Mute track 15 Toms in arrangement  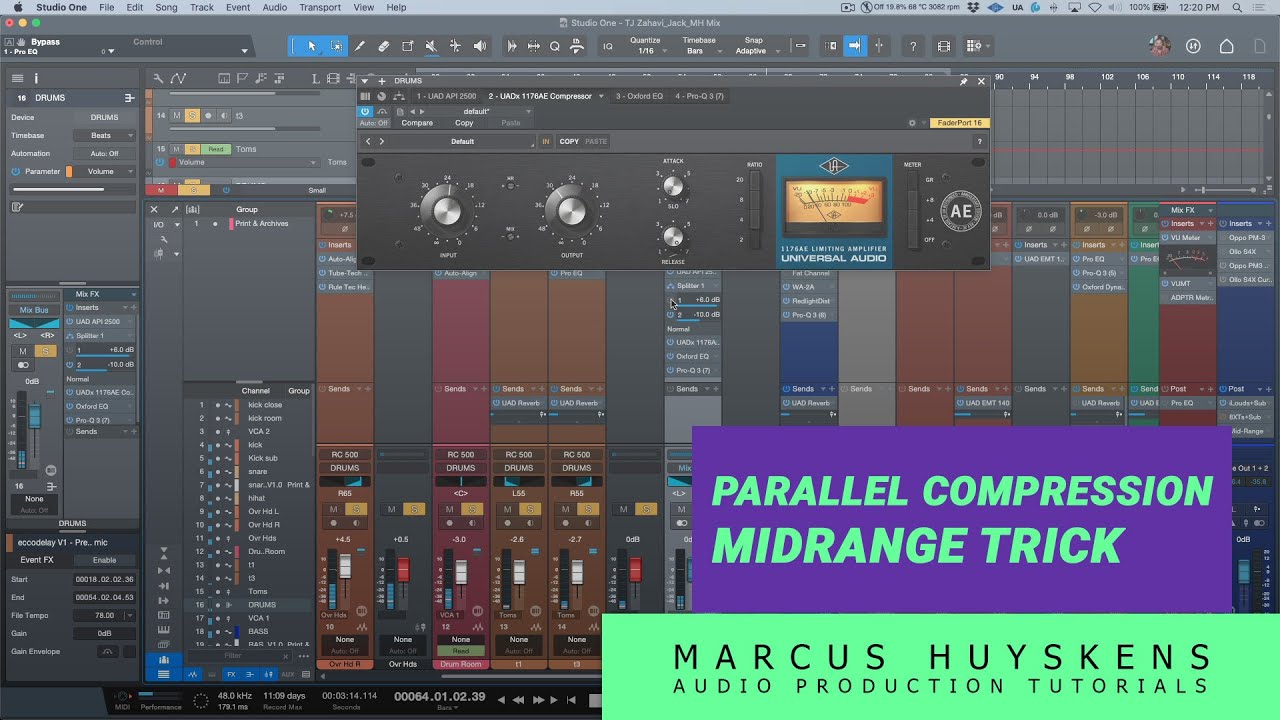tap(177, 149)
